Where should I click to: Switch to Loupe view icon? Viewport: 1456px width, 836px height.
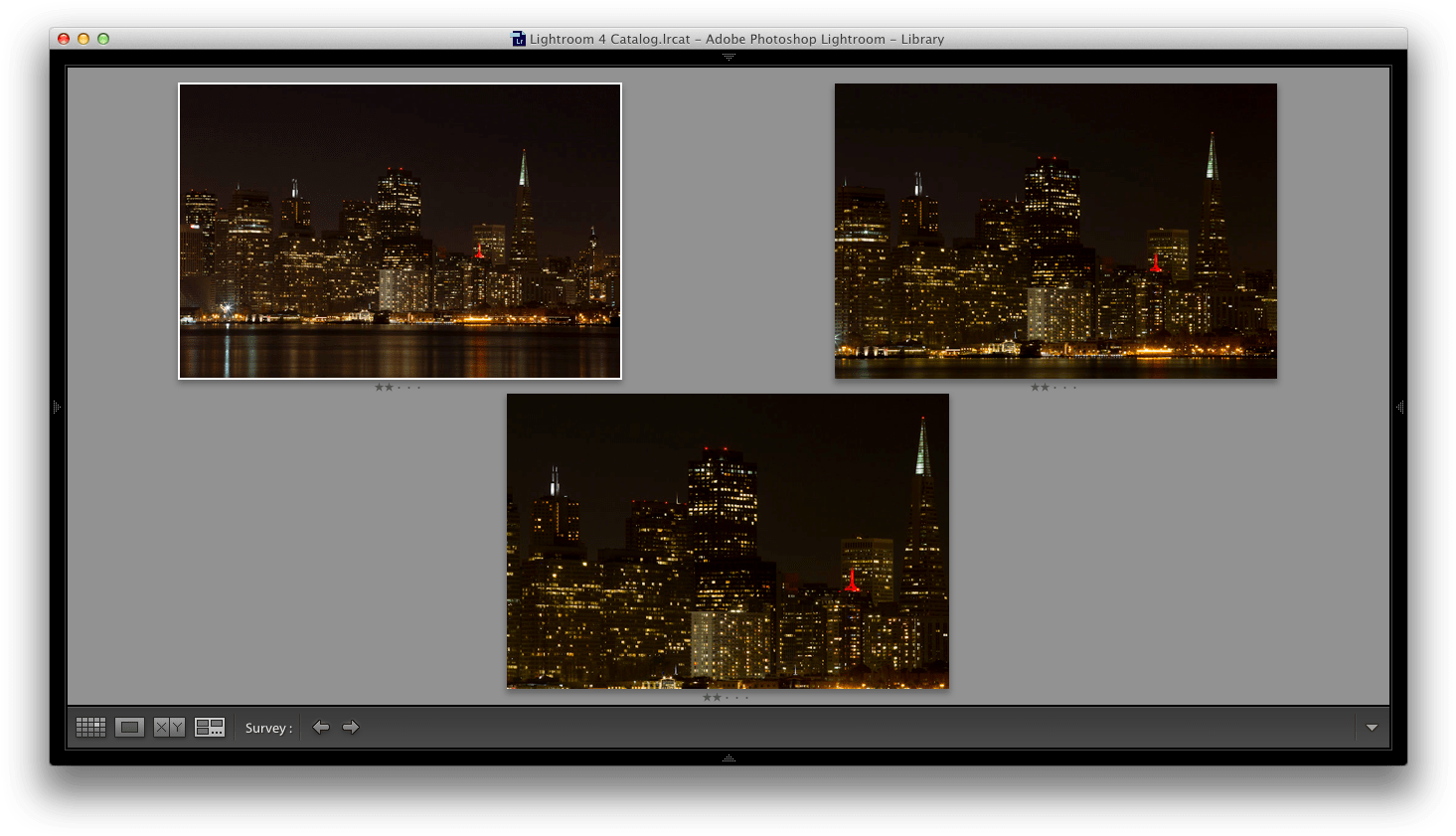129,728
